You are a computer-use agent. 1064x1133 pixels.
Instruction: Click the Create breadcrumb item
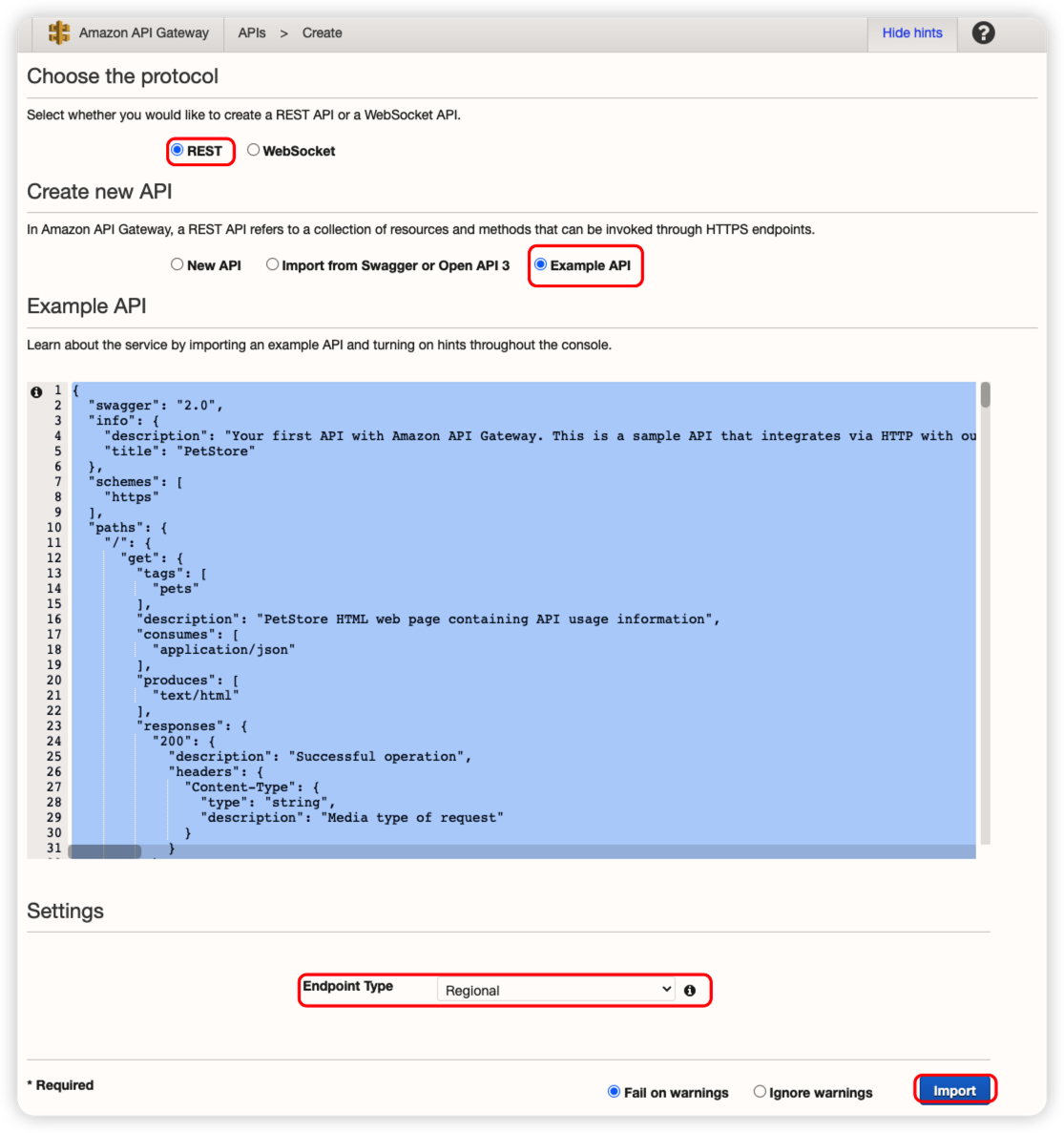(x=322, y=33)
